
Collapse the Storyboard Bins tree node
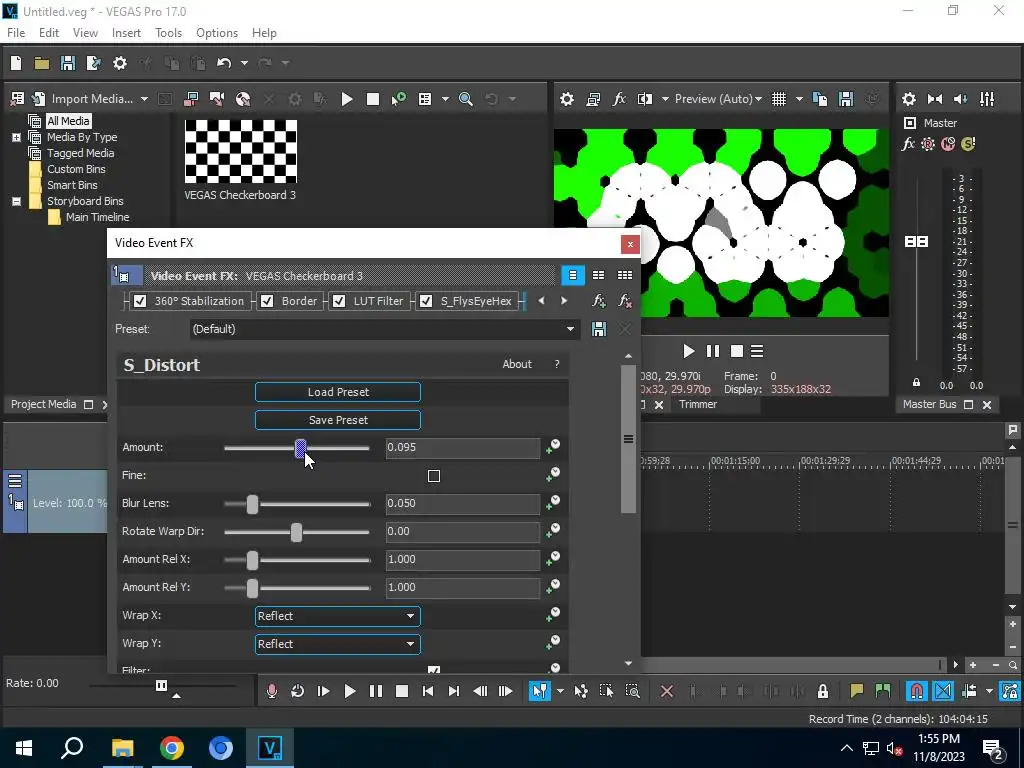[x=16, y=201]
